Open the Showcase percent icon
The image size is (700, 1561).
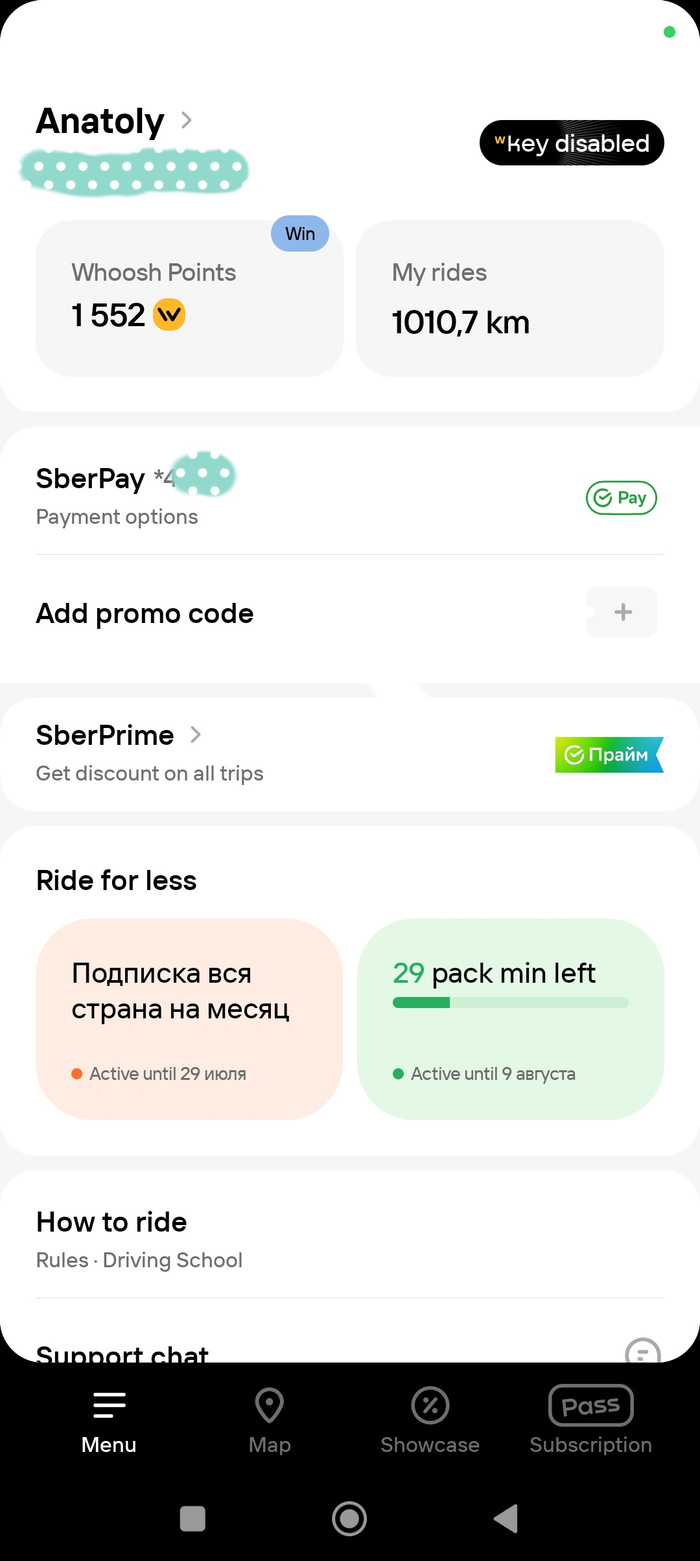(x=430, y=1406)
